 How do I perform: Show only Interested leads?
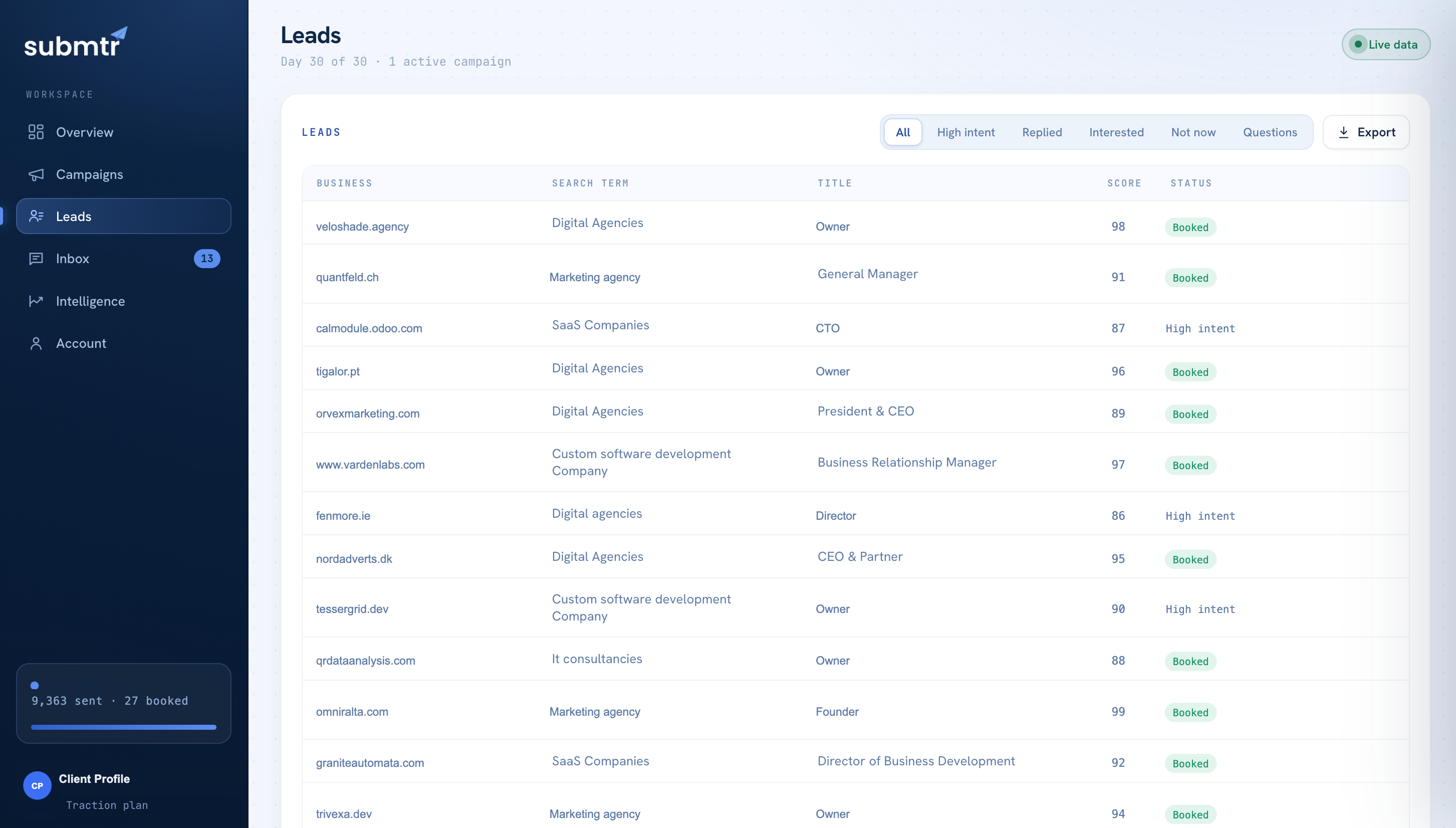pos(1116,132)
